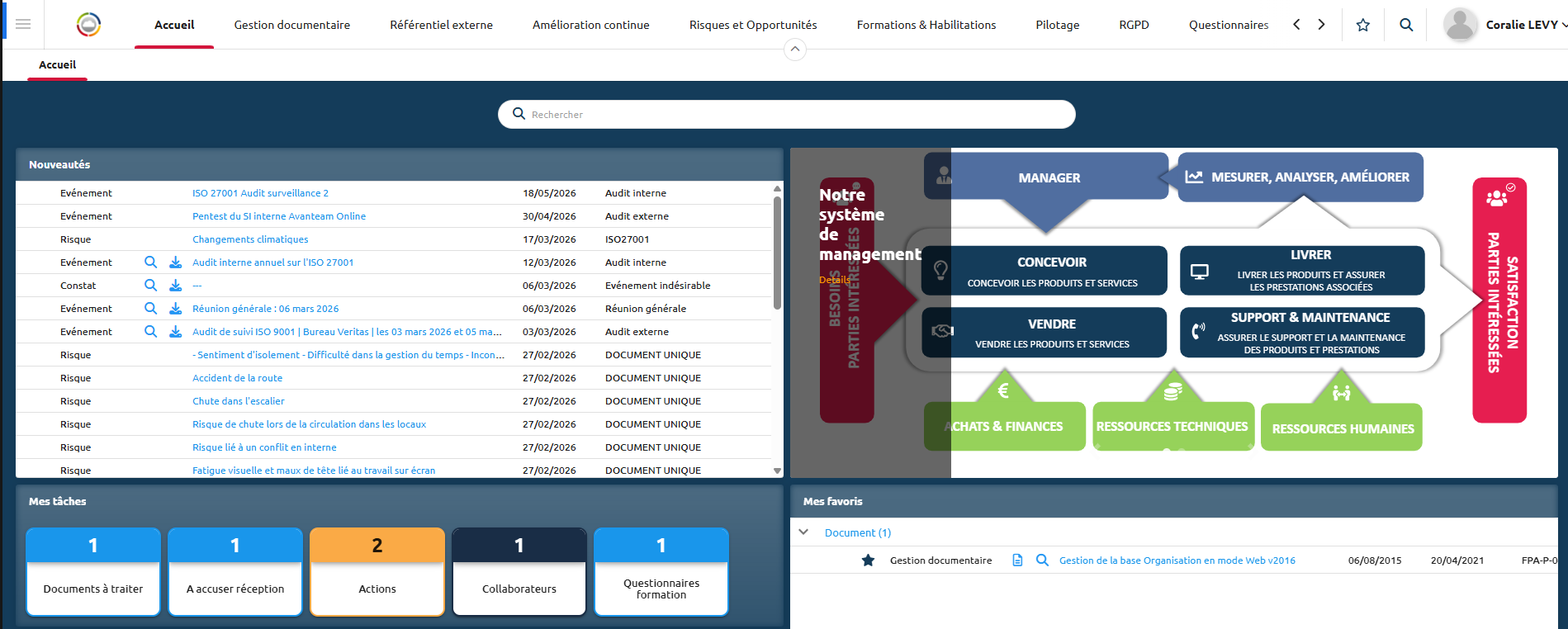Open Pentest du SI interne Avanteam Online
This screenshot has height=629, width=1568.
click(279, 215)
